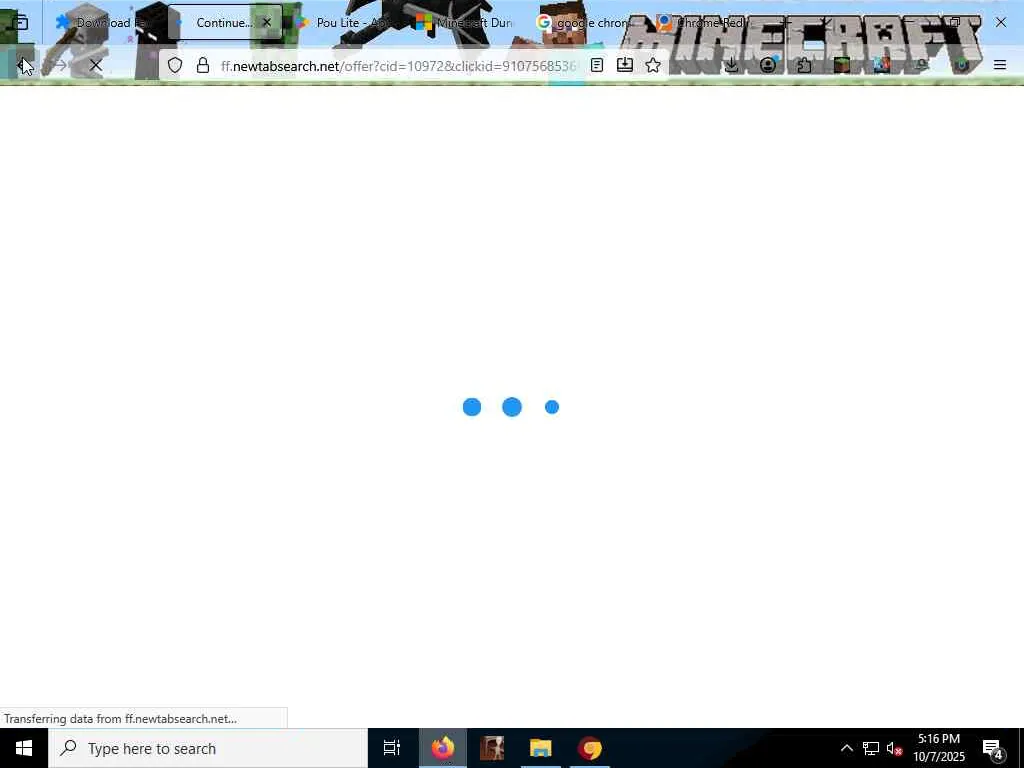Open the Extensions puzzle-piece menu
The height and width of the screenshot is (768, 1024).
(805, 65)
